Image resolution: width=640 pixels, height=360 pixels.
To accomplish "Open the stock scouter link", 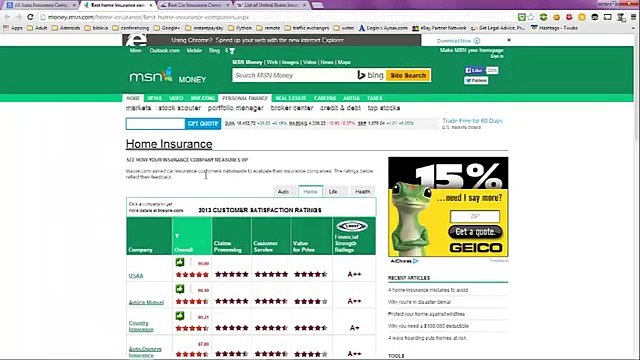I will pyautogui.click(x=180, y=108).
